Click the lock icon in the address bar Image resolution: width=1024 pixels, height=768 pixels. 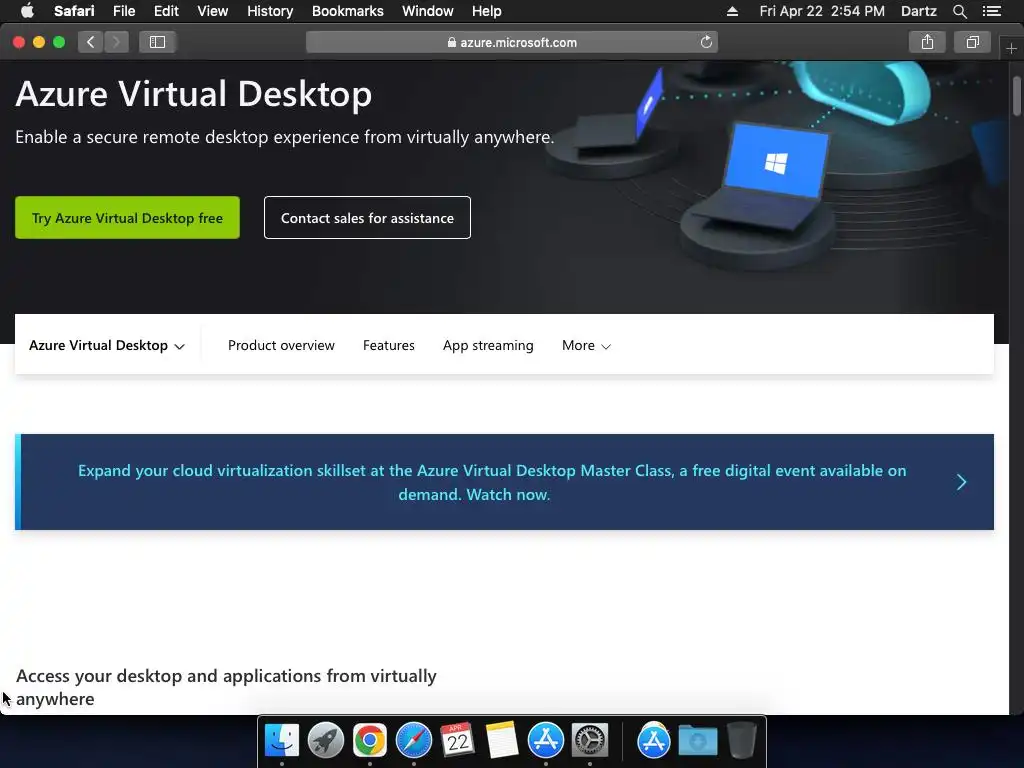451,42
